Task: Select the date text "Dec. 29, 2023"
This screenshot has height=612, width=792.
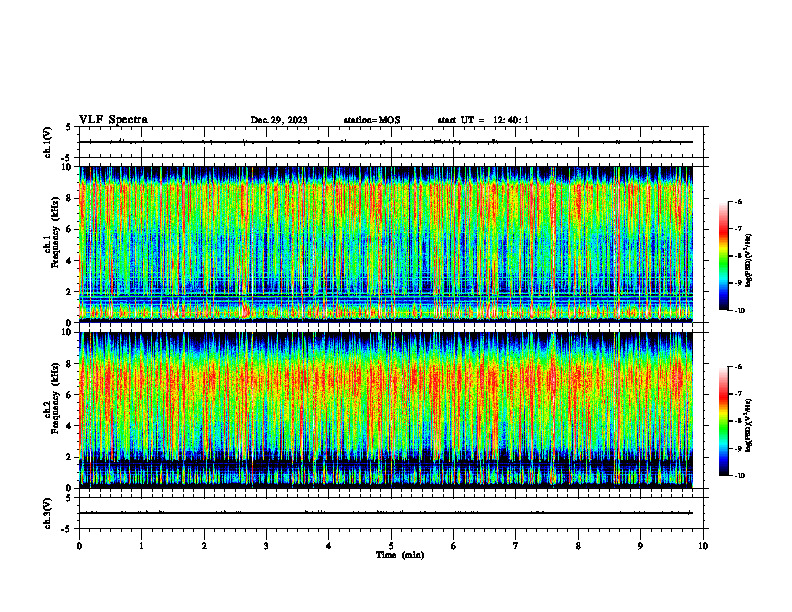Action: [279, 120]
